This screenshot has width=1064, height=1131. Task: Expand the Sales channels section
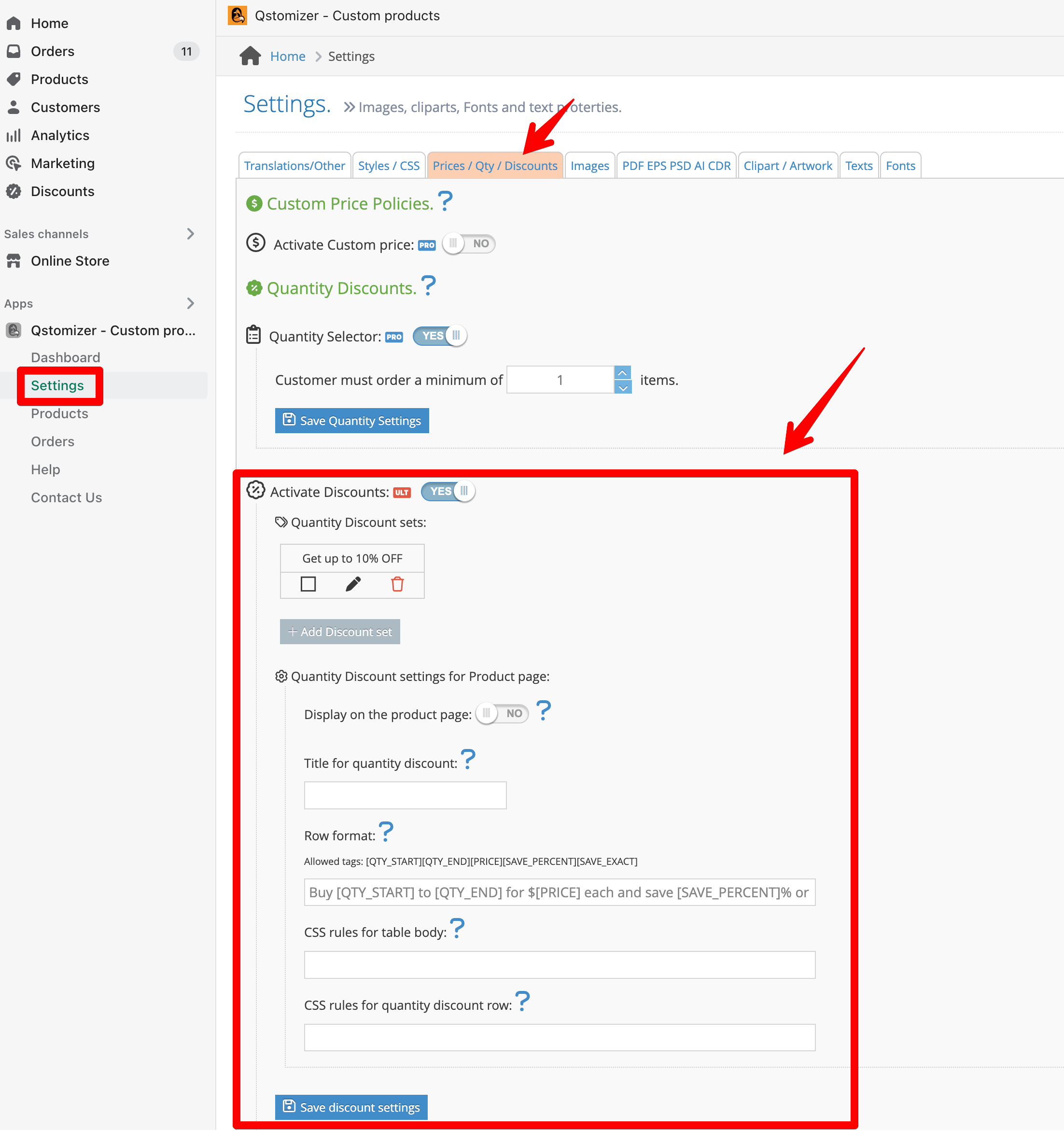pos(191,234)
